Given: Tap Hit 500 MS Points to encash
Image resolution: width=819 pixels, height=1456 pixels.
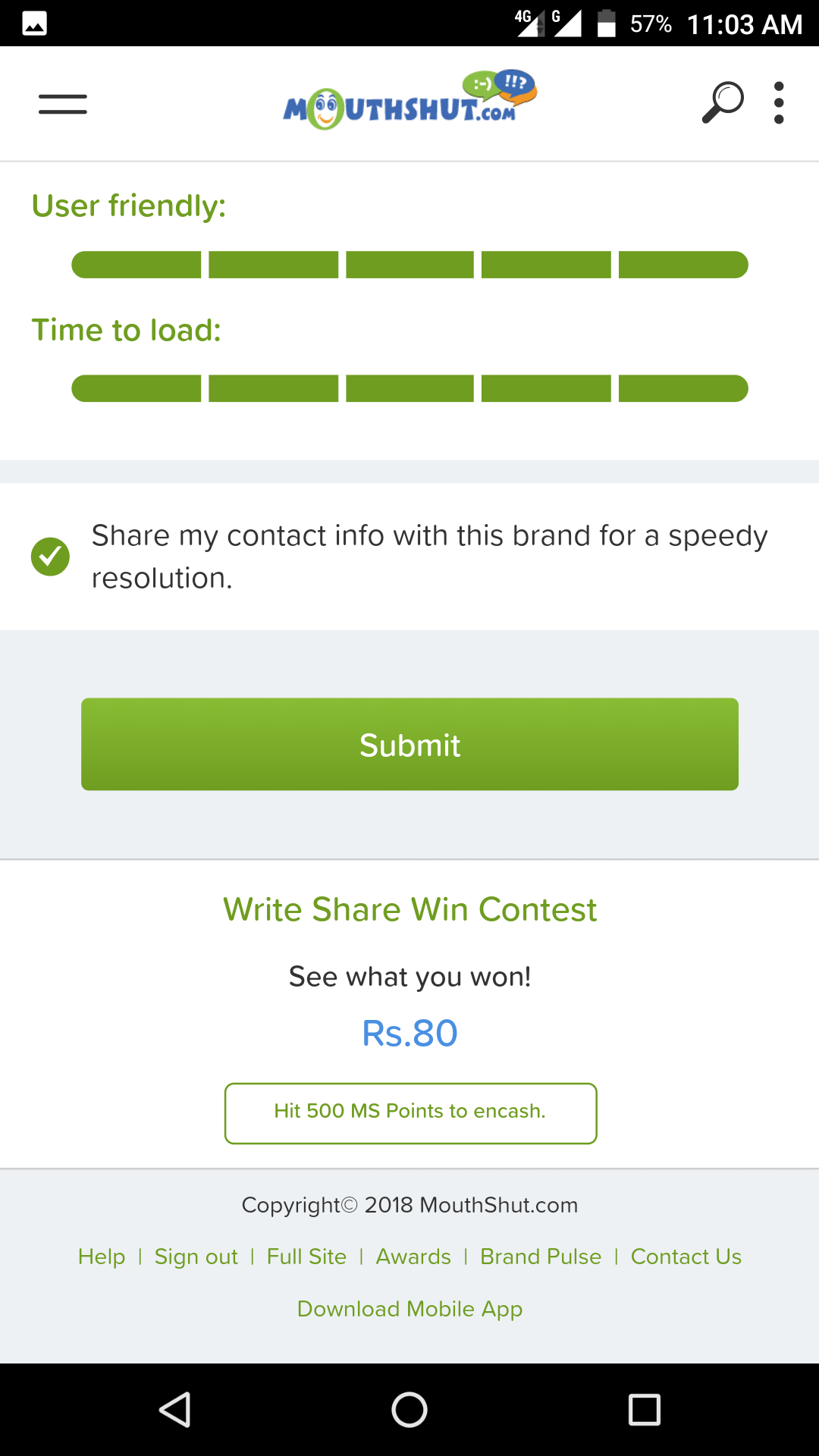Looking at the screenshot, I should point(410,1113).
